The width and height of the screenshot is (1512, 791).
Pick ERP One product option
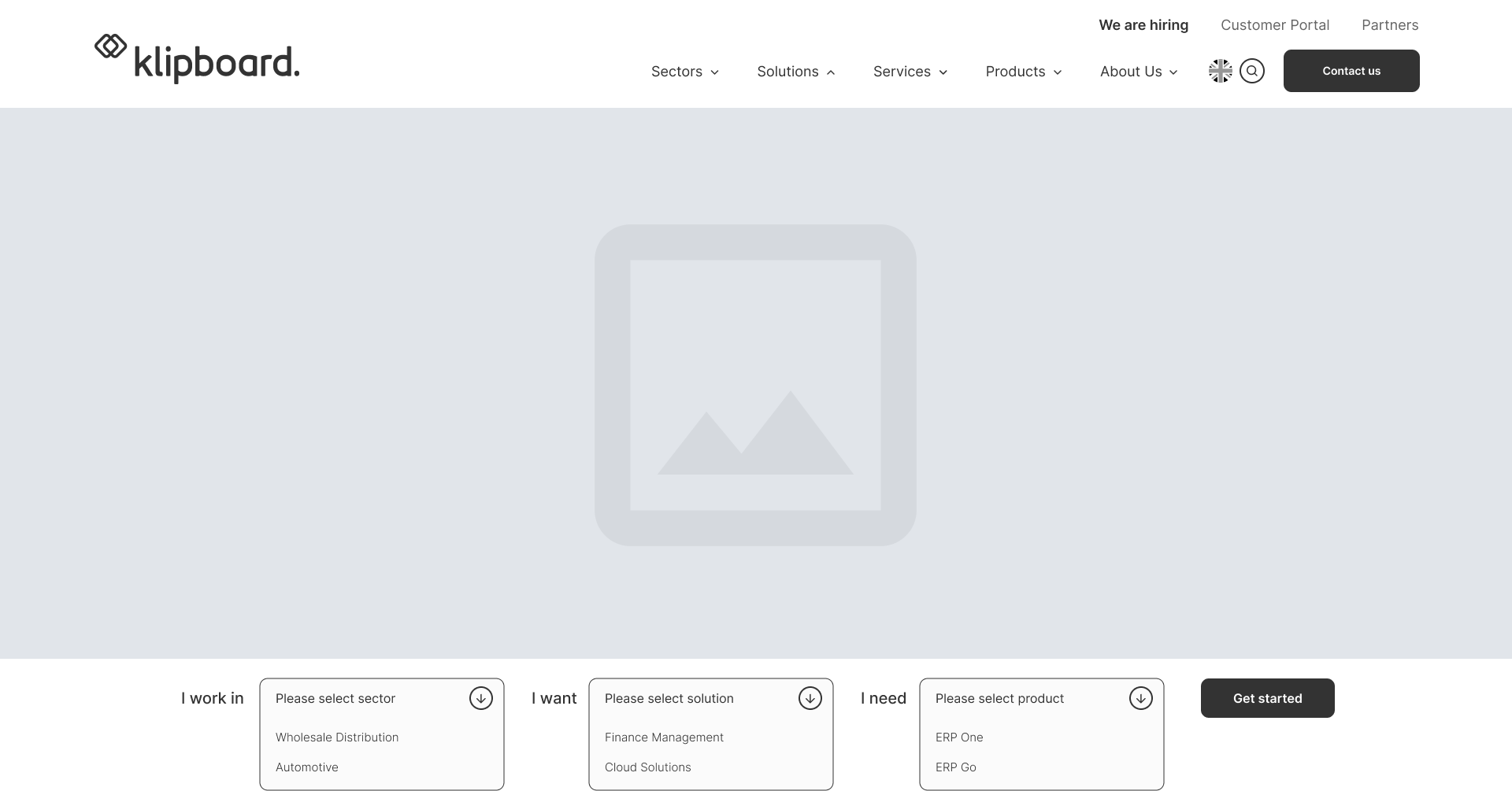tap(959, 737)
